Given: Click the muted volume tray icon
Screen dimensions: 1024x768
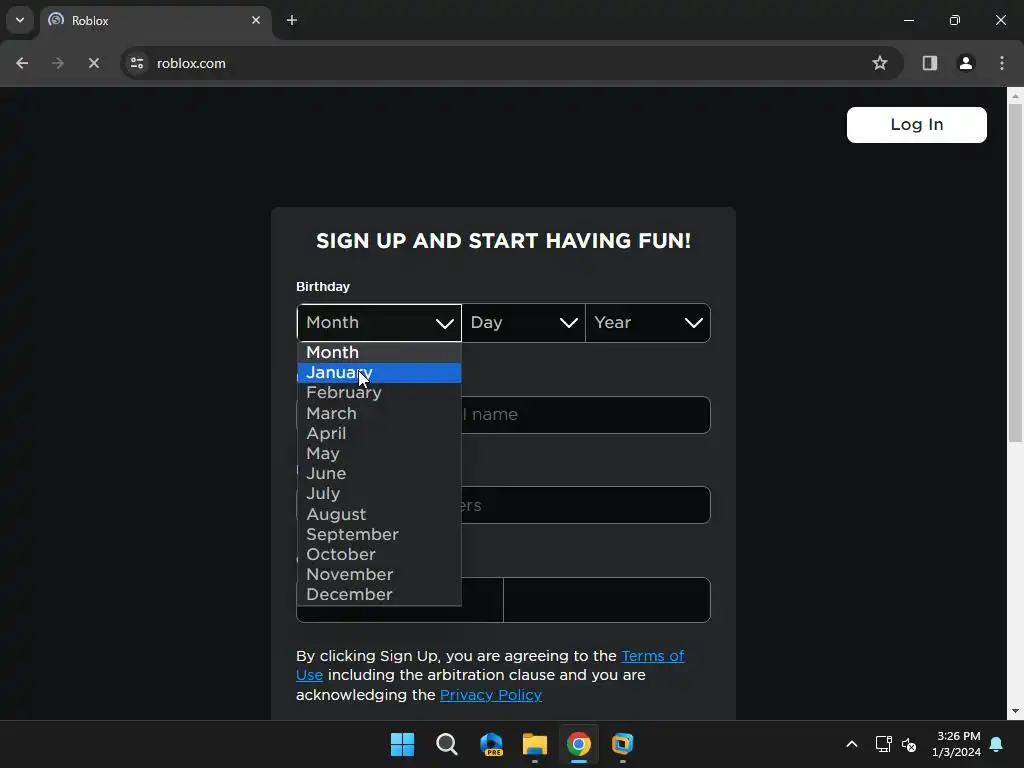Looking at the screenshot, I should click(x=908, y=744).
